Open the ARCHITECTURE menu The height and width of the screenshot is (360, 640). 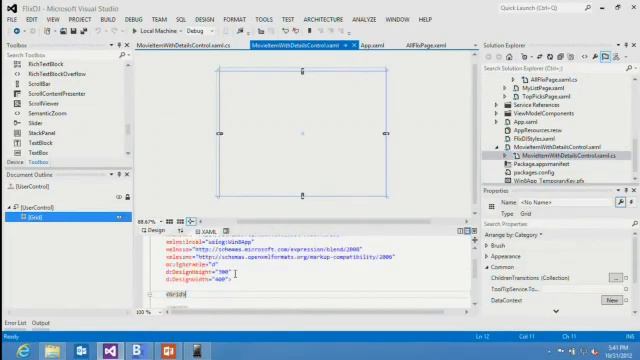323,20
